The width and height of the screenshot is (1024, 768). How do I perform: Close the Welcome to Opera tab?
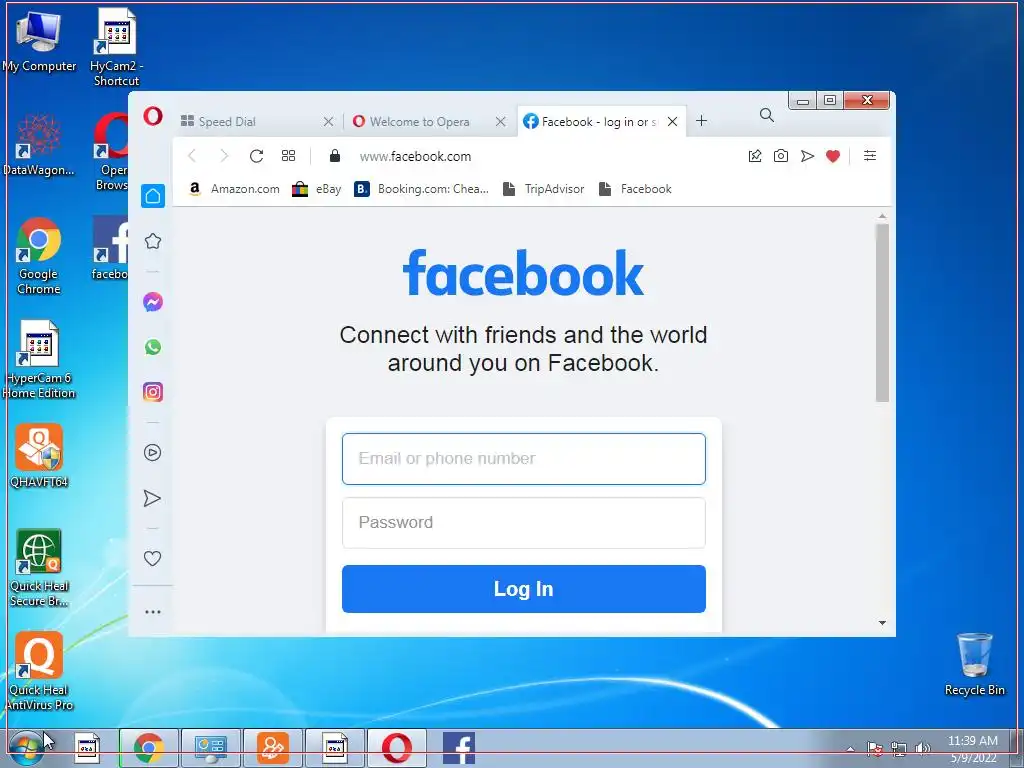[500, 121]
